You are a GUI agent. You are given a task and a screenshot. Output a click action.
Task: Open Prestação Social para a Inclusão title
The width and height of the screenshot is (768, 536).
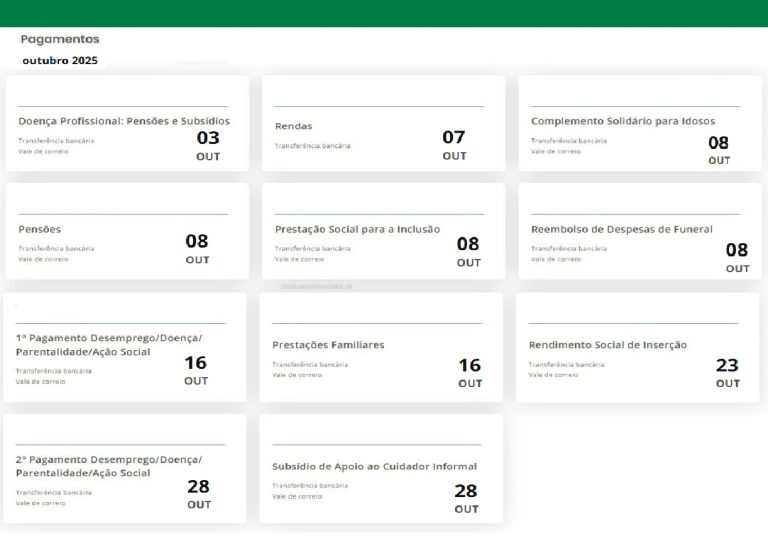[357, 229]
